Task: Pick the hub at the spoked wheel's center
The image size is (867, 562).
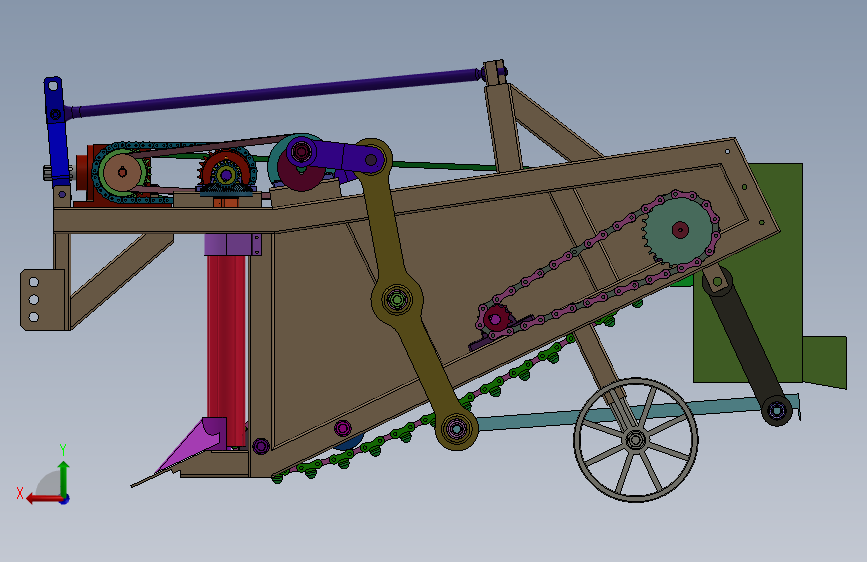Action: [636, 440]
